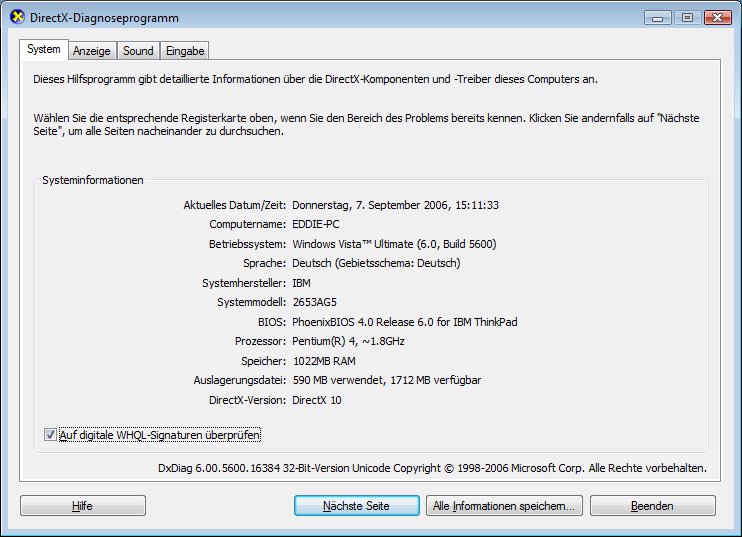This screenshot has width=742, height=537.
Task: Click the DirectX-Version label
Action: point(247,400)
